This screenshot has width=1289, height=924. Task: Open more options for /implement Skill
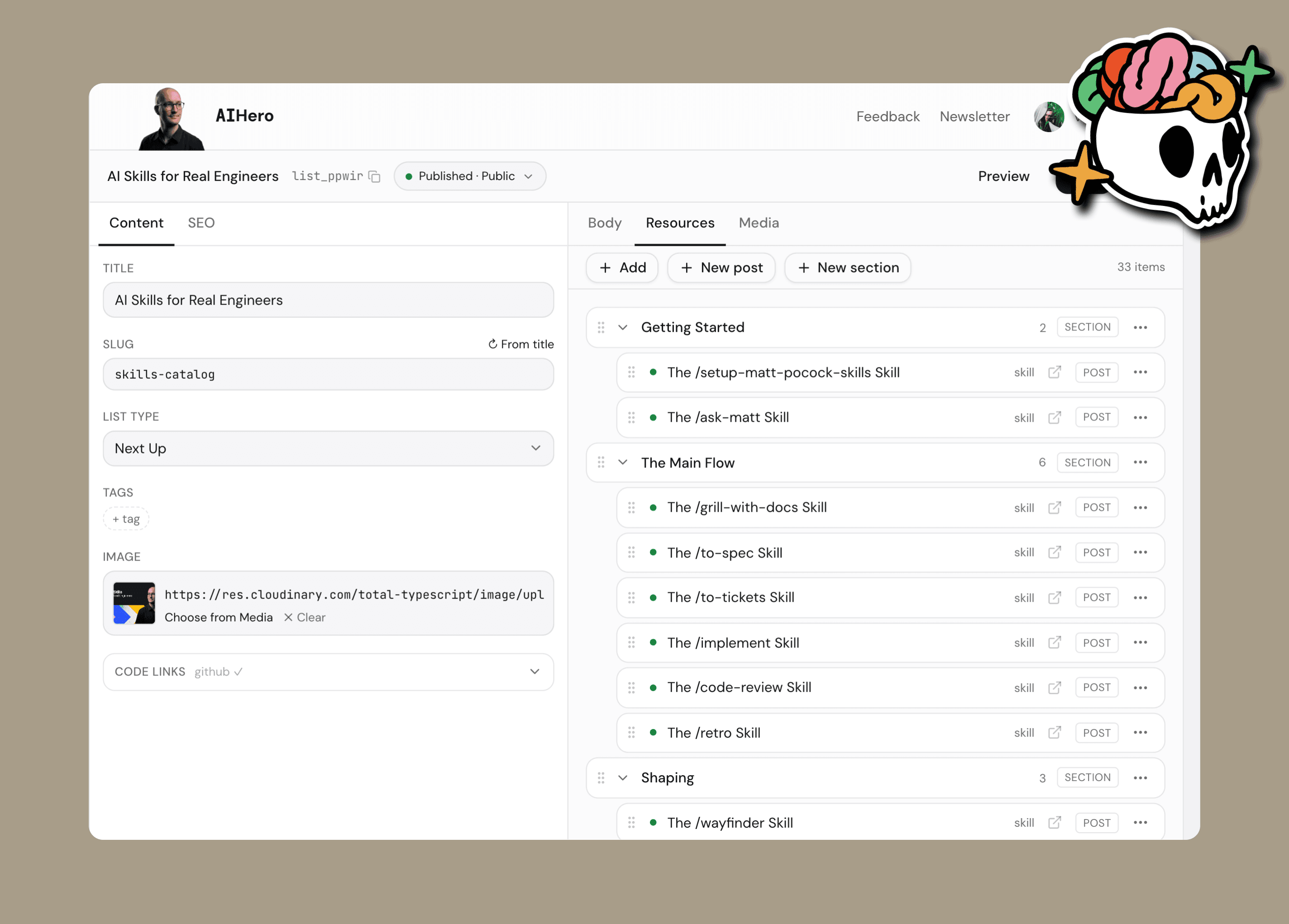point(1140,643)
